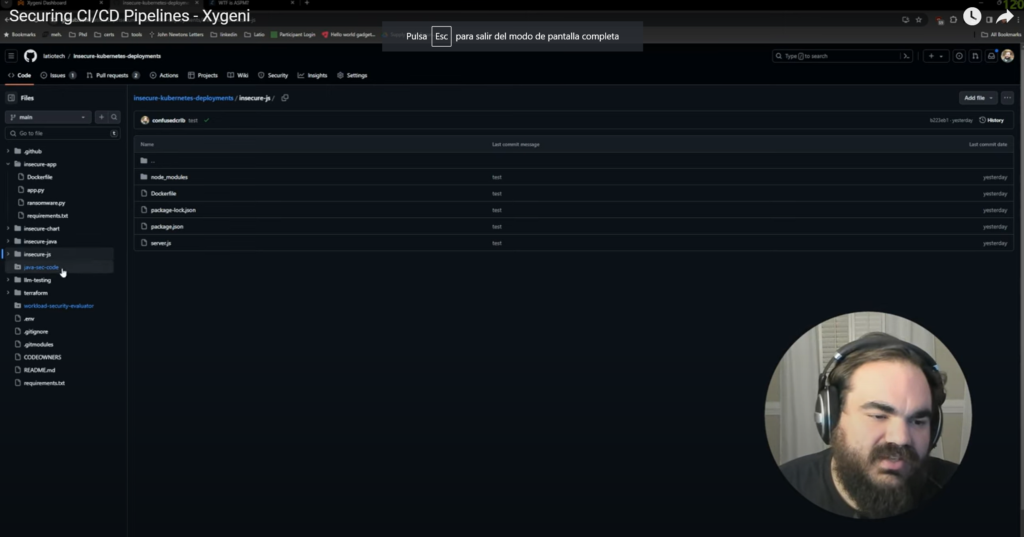Open server.js in the file list
Screen dimensions: 1024x537
pyautogui.click(x=161, y=243)
